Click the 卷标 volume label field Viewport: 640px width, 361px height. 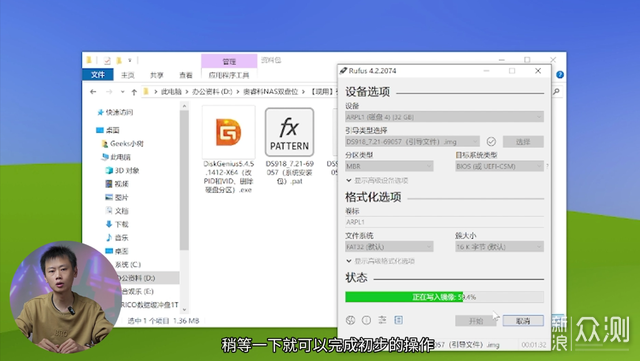pos(444,222)
